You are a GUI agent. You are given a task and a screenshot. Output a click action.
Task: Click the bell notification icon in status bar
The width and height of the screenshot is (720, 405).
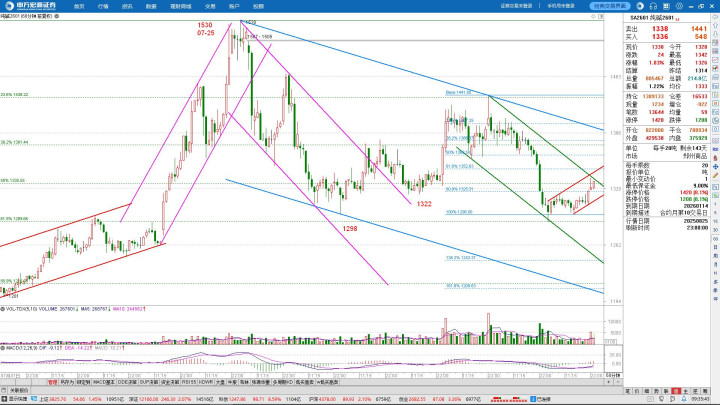click(684, 399)
